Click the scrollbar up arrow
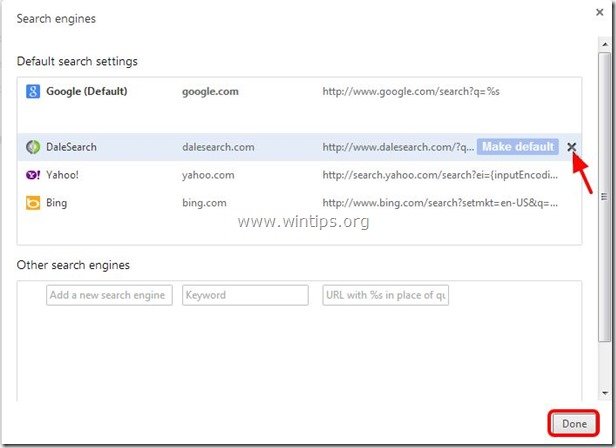 click(x=605, y=44)
